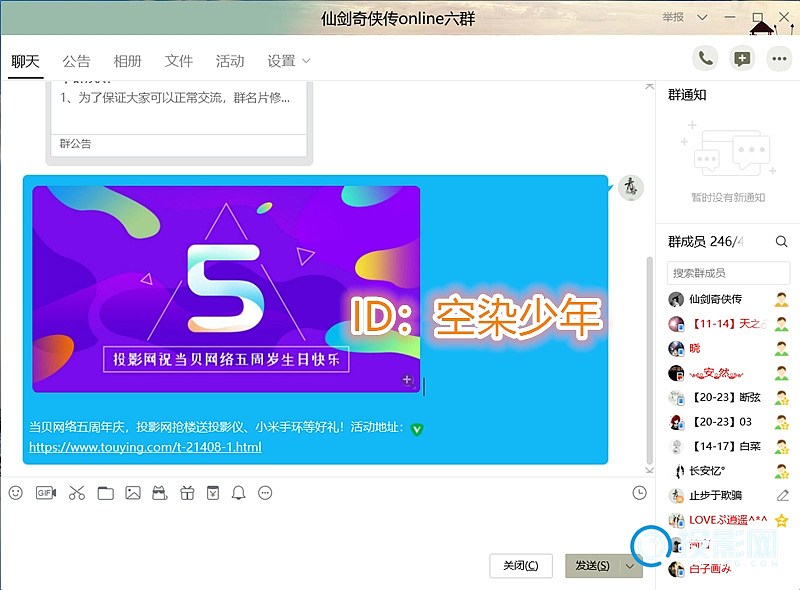Insert a picture with the image icon
800x590 pixels.
[x=133, y=493]
